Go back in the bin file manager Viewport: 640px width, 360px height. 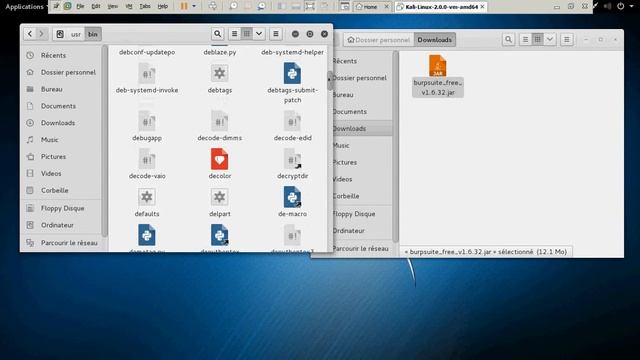[x=30, y=34]
